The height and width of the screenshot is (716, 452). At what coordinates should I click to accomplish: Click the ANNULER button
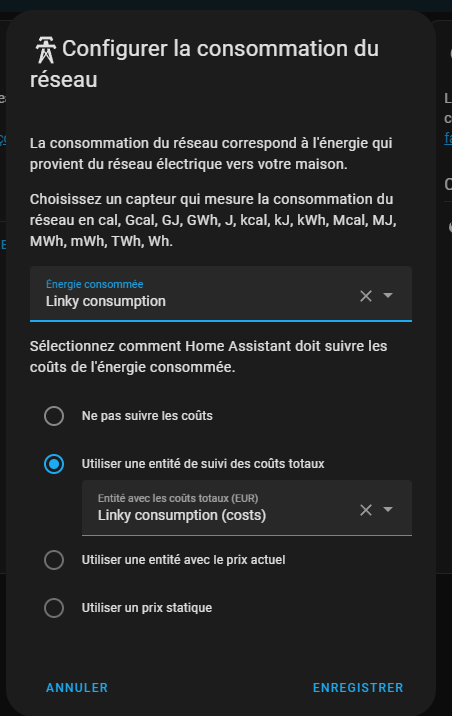click(x=77, y=688)
